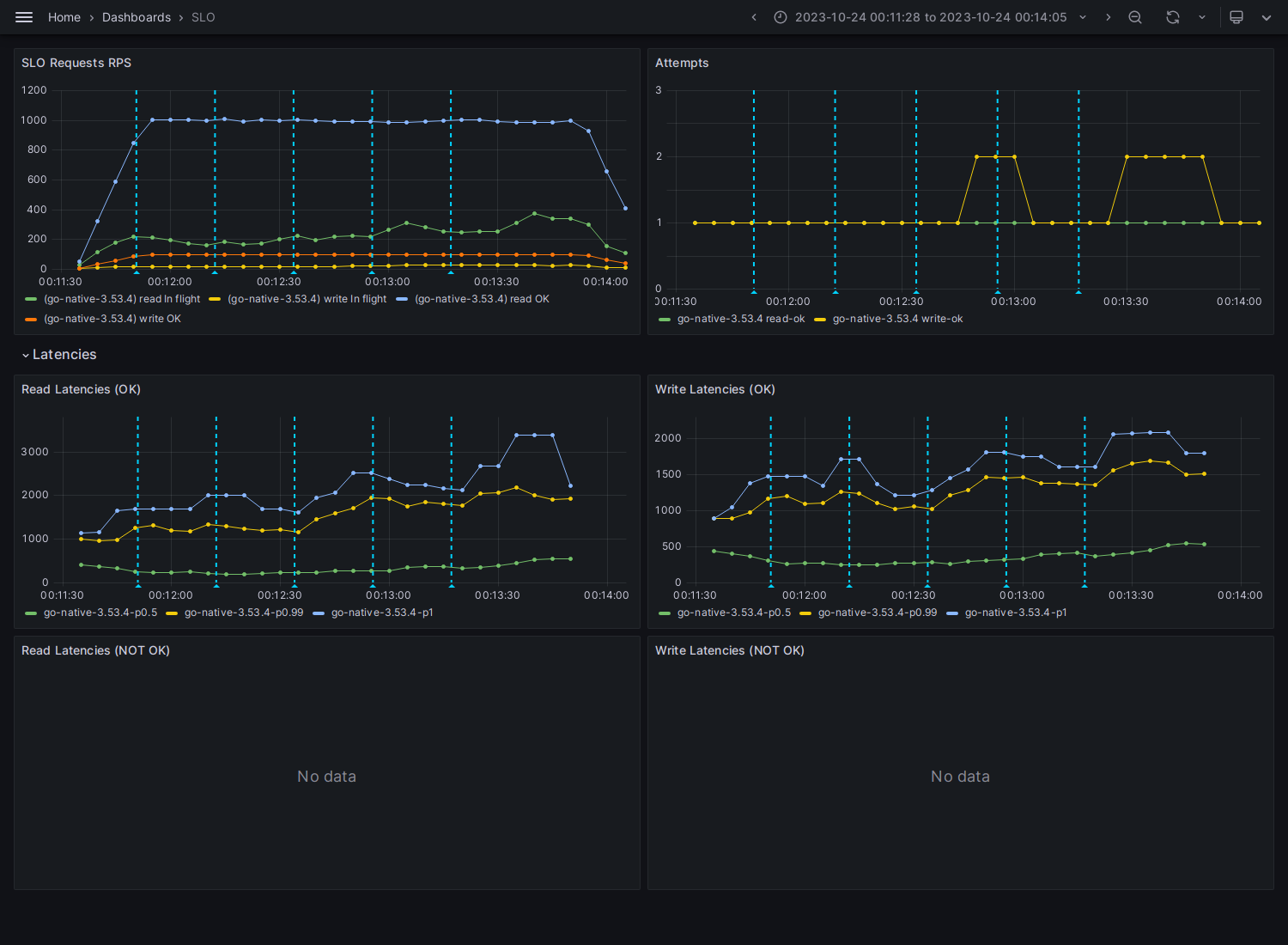Refresh the dashboard
This screenshot has height=945, width=1288.
tap(1173, 17)
